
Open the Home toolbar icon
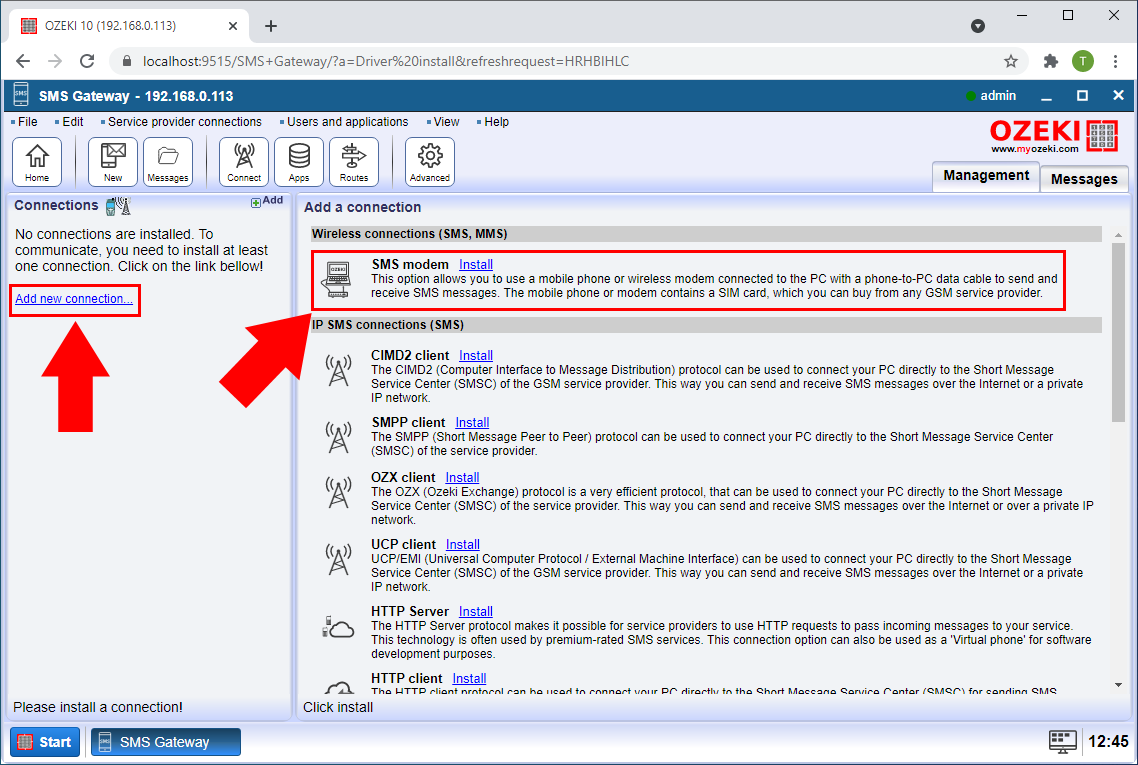coord(37,162)
